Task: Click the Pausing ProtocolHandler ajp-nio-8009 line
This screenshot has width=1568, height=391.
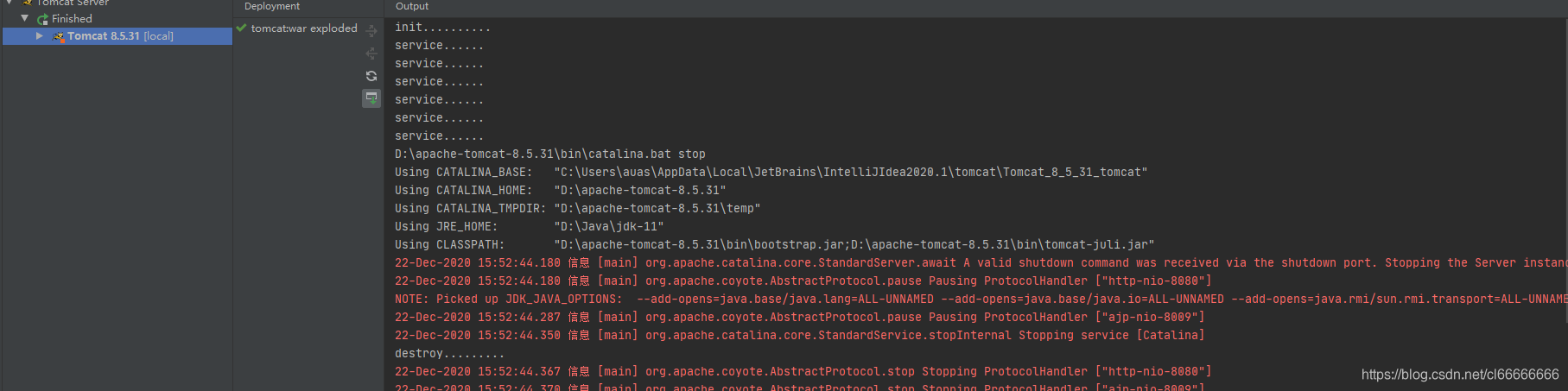Action: pyautogui.click(x=800, y=318)
